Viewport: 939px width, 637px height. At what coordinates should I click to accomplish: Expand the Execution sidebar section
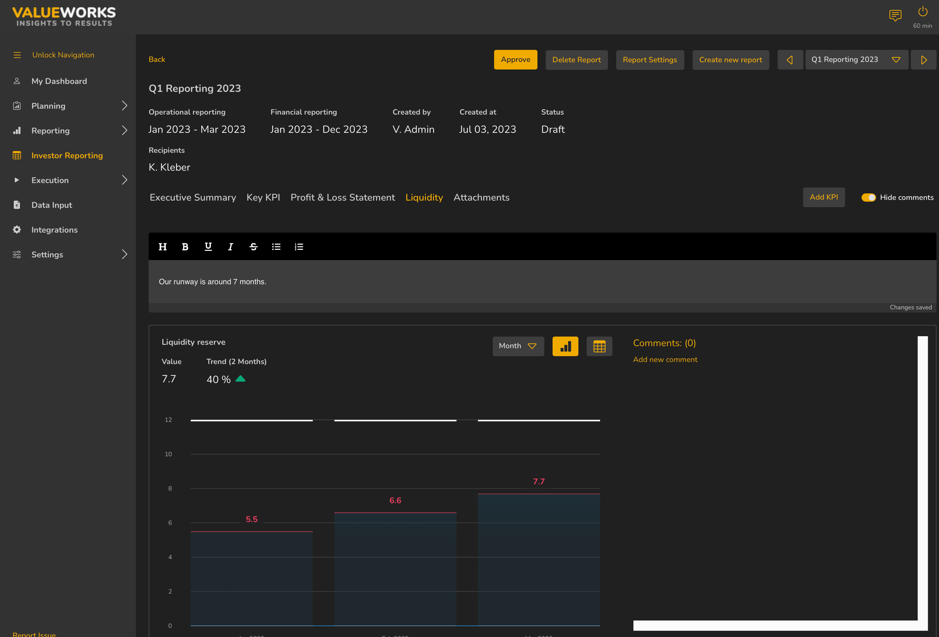tap(124, 180)
